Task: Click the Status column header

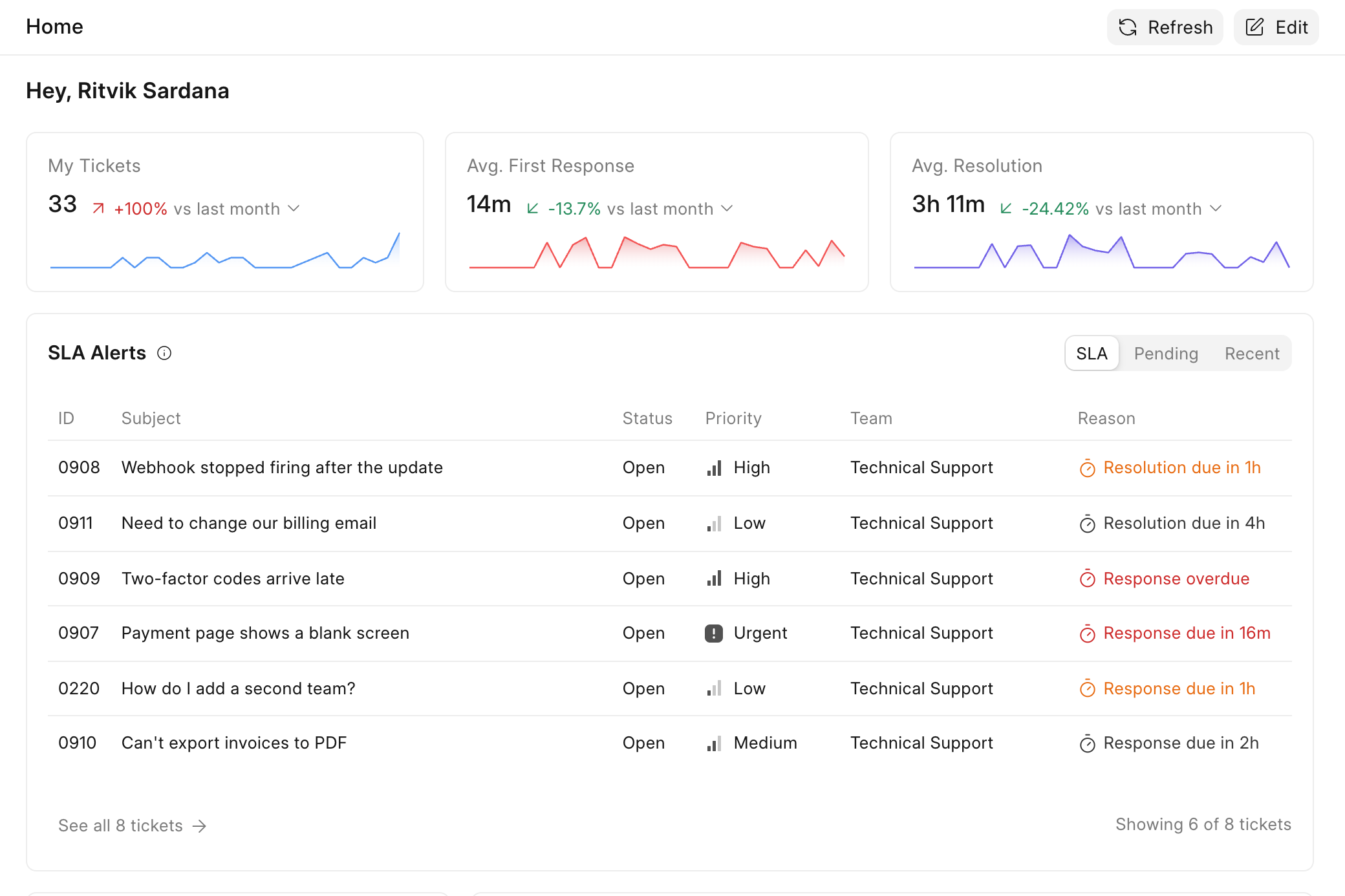Action: [647, 418]
